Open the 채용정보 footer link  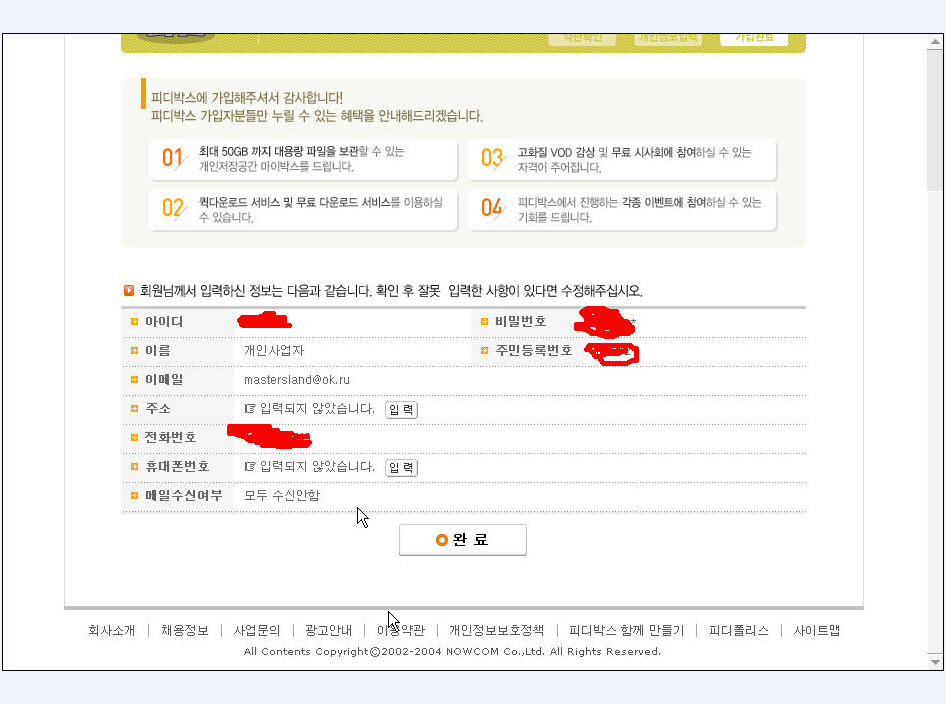tap(185, 630)
